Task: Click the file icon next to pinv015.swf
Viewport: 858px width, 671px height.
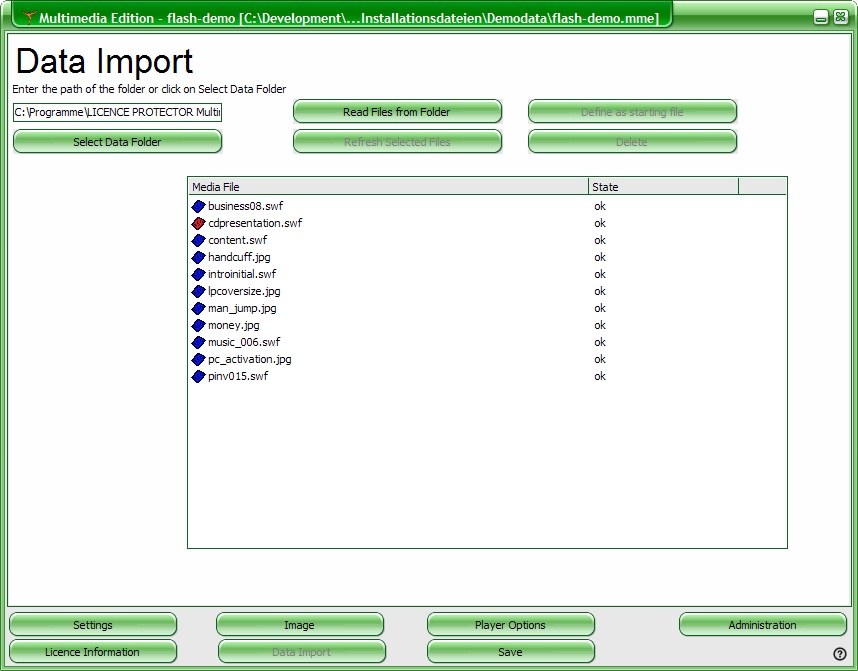Action: [198, 376]
